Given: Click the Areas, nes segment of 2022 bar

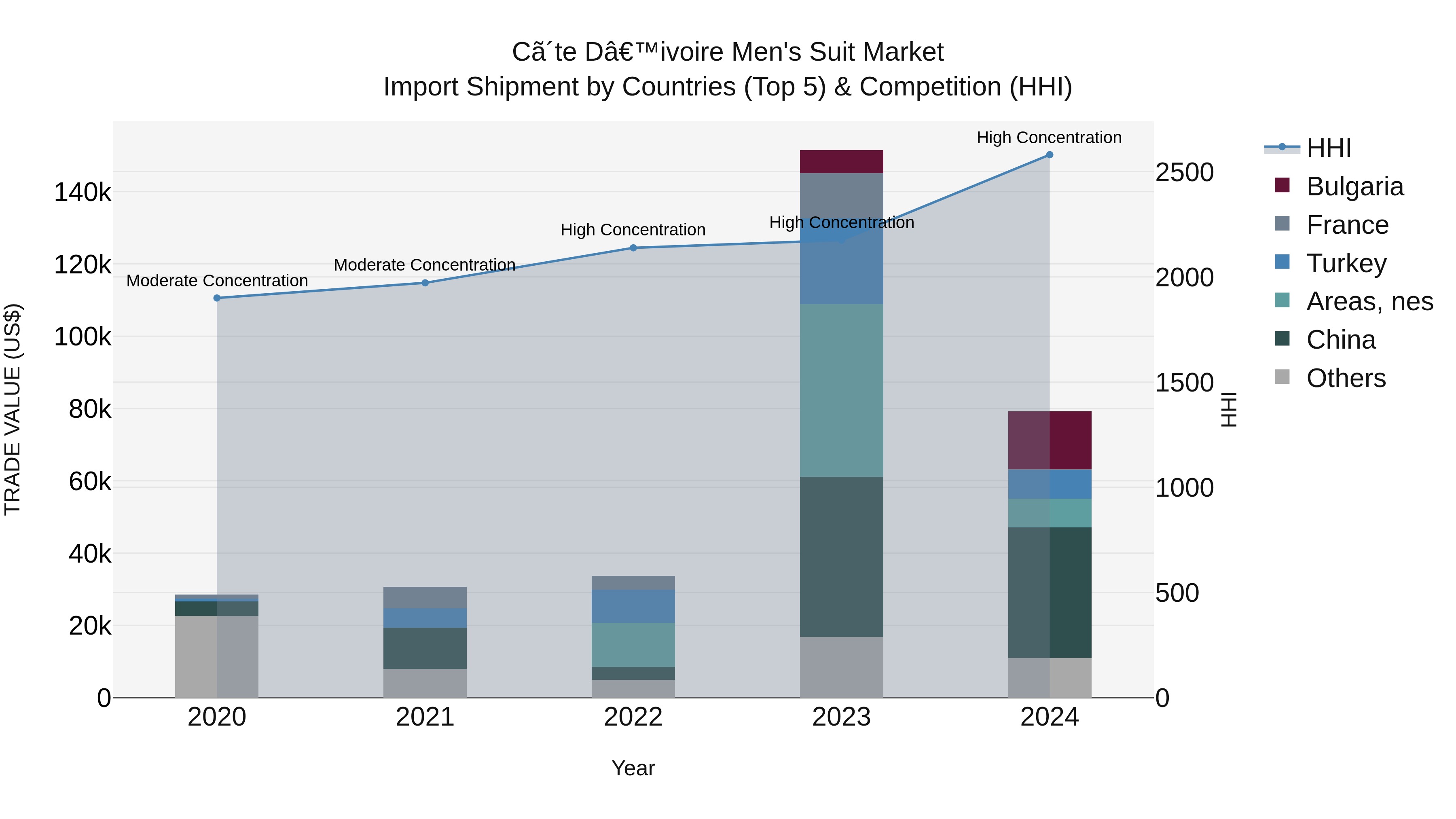Looking at the screenshot, I should click(x=633, y=644).
